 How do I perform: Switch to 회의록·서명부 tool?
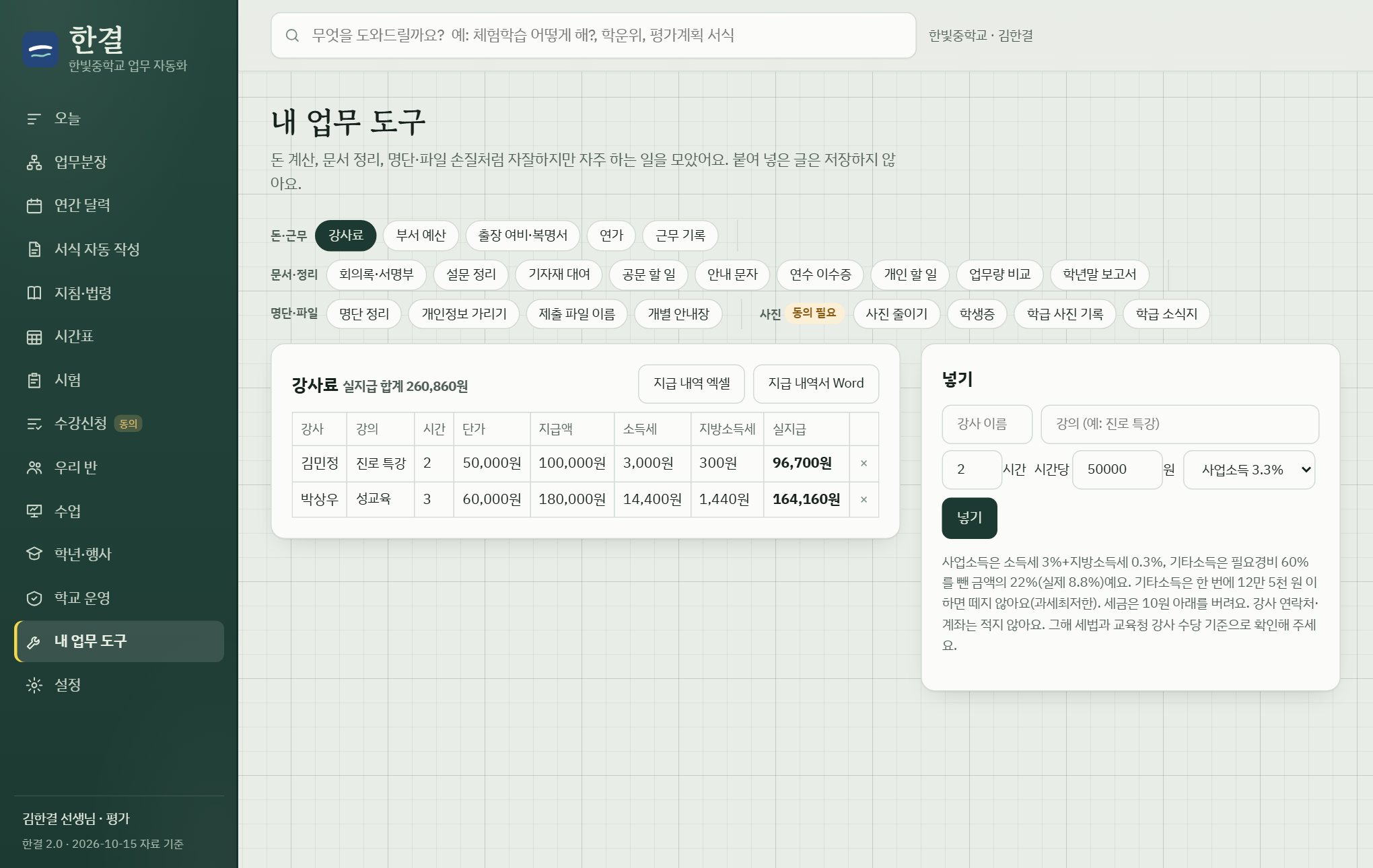376,275
